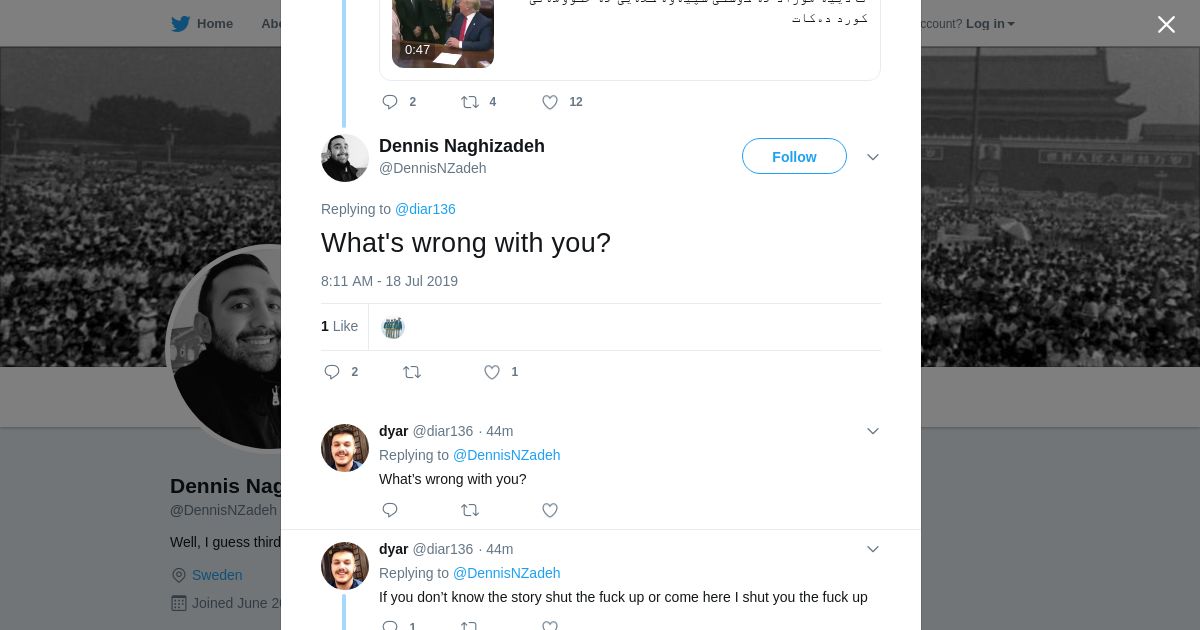Screen dimensions: 1200x630
Task: Follow Dennis Naghizadeh
Action: 794,157
